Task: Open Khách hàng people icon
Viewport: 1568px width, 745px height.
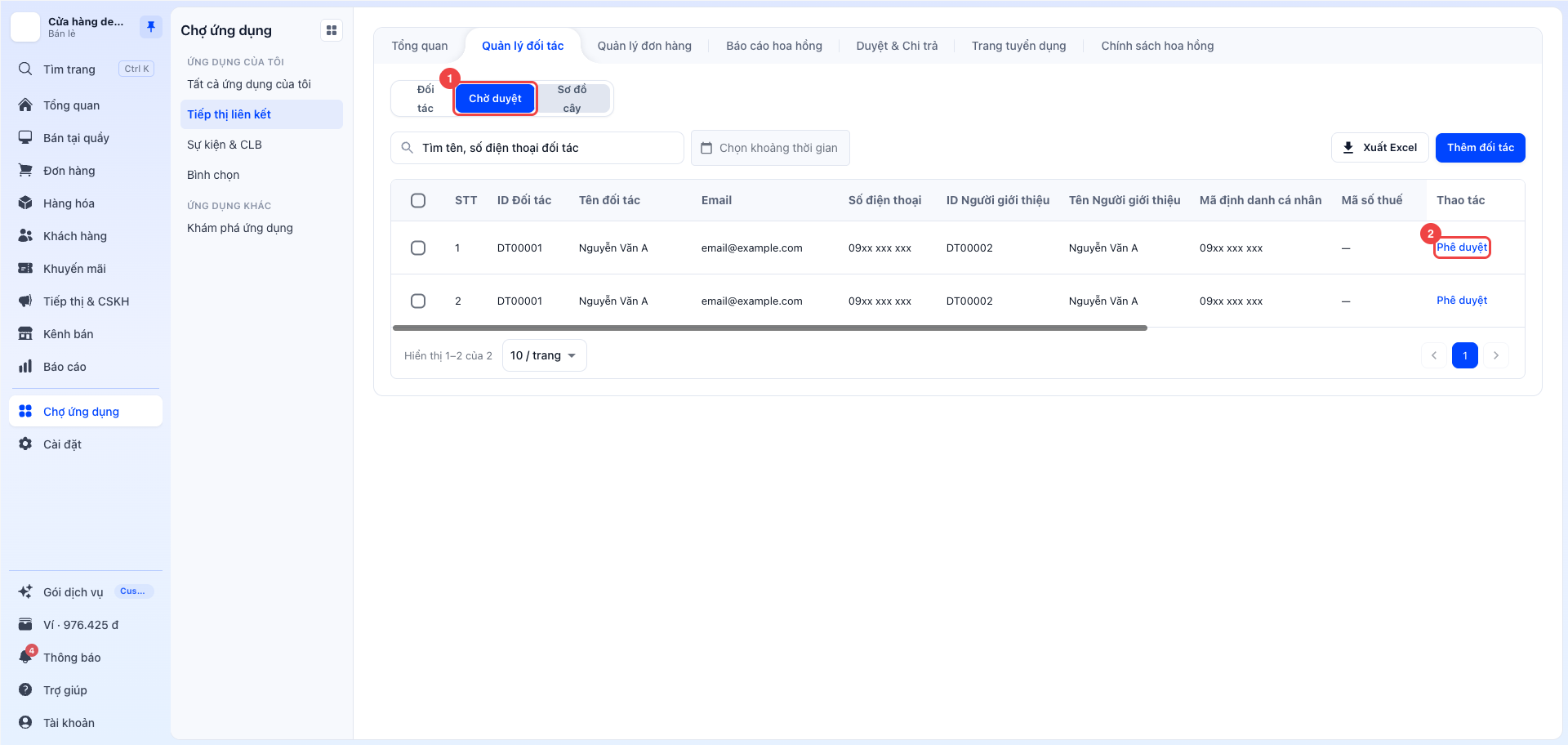Action: tap(25, 236)
